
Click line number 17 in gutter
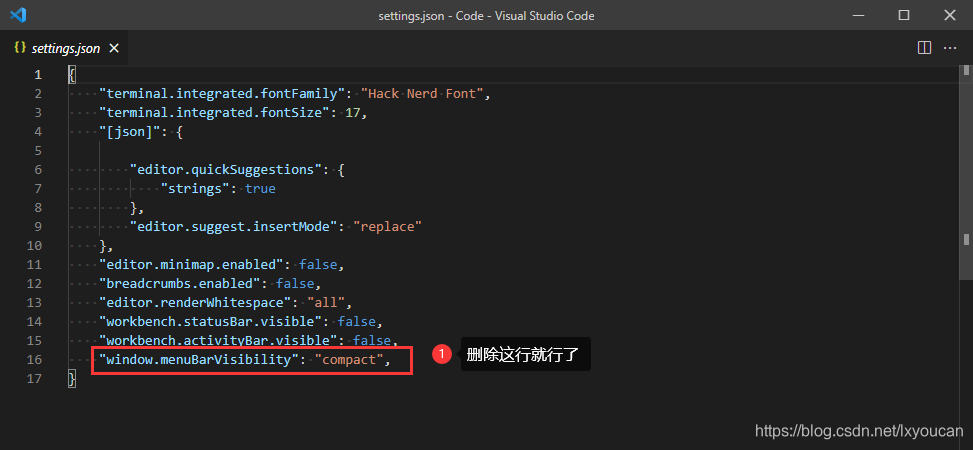(34, 379)
